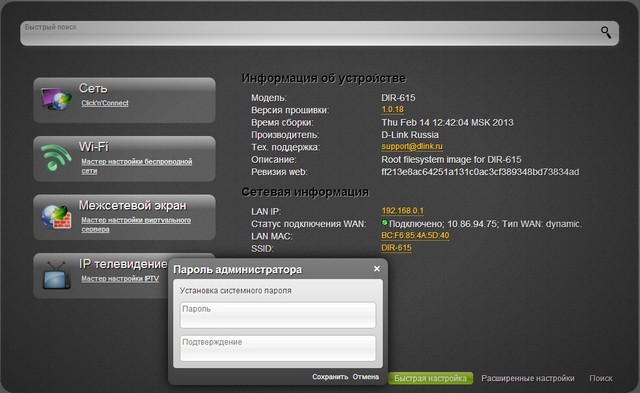The image size is (640, 393).
Task: Click the Пароль password field
Action: [278, 315]
